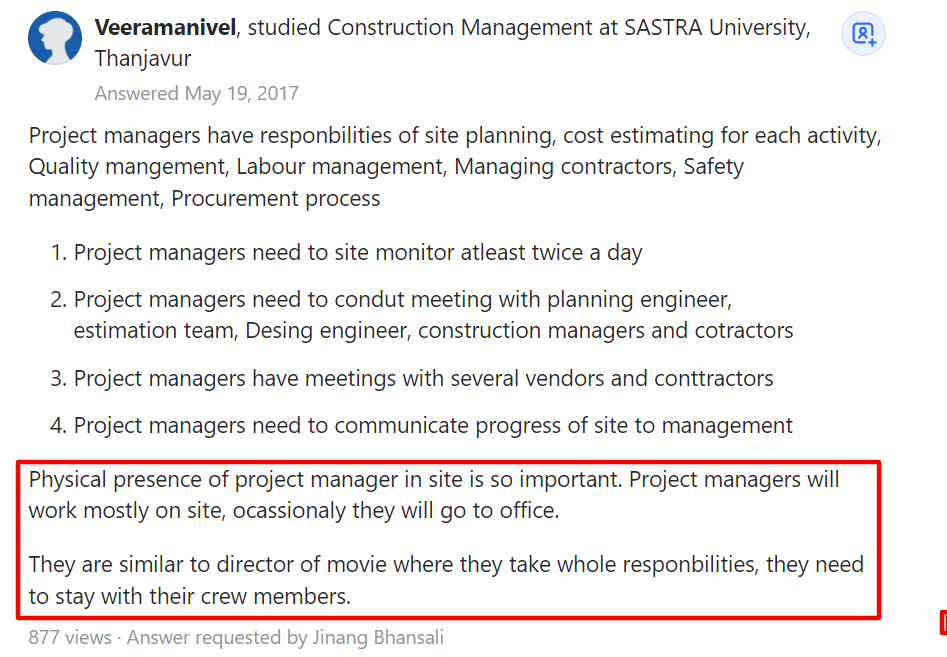The height and width of the screenshot is (657, 947).
Task: Click the follow Veeramanivel person-plus icon
Action: (863, 35)
